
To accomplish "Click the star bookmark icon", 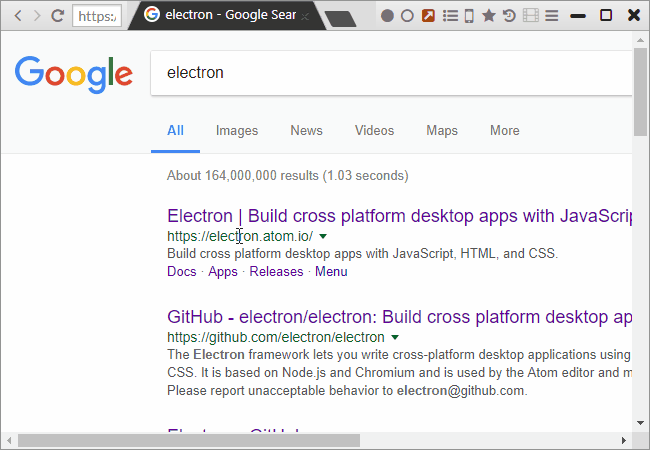I will pyautogui.click(x=489, y=16).
